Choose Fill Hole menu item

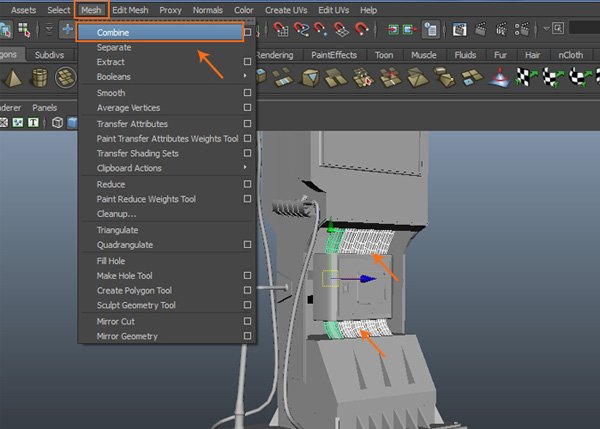167,261
